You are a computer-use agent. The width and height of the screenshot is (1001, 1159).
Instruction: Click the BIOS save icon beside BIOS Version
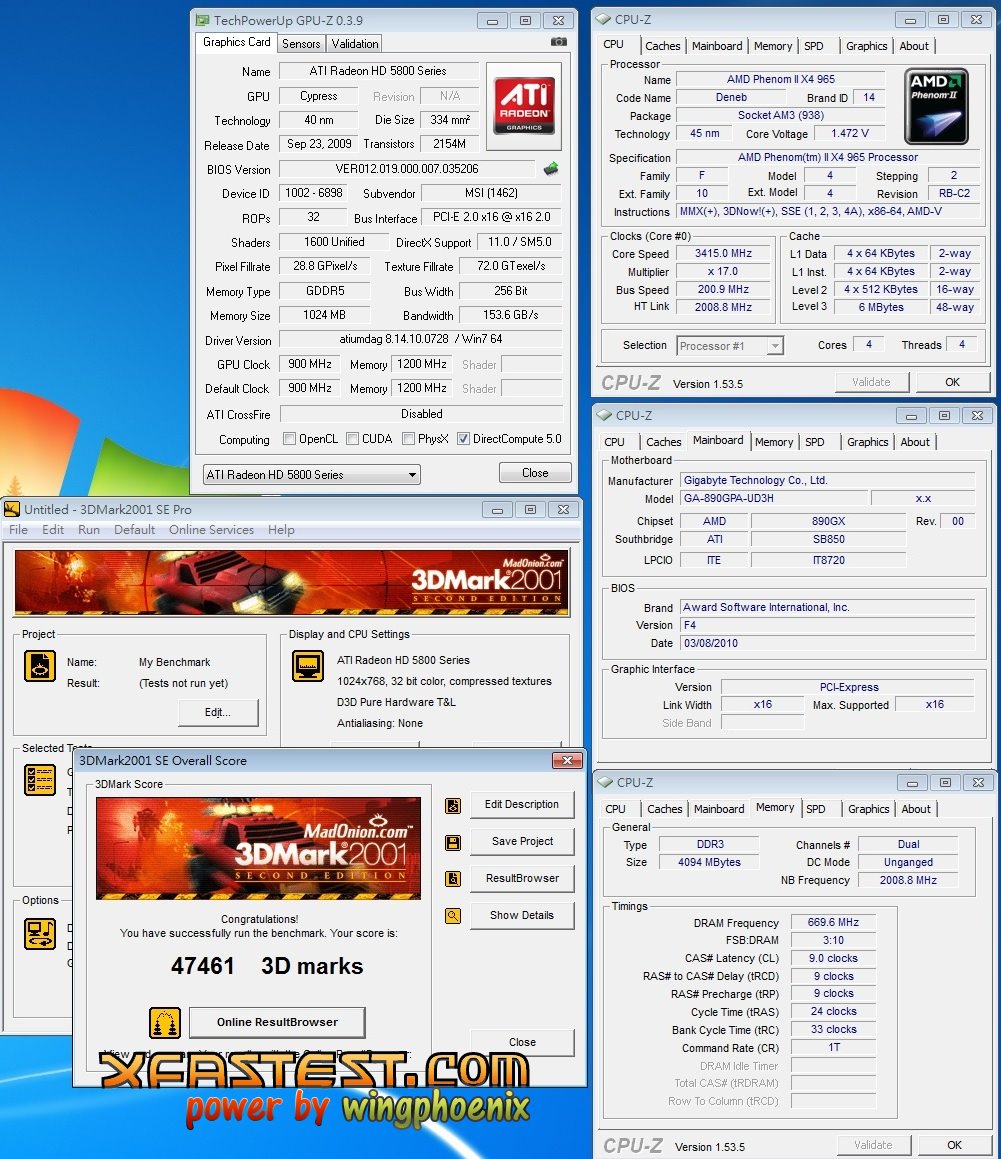(551, 169)
